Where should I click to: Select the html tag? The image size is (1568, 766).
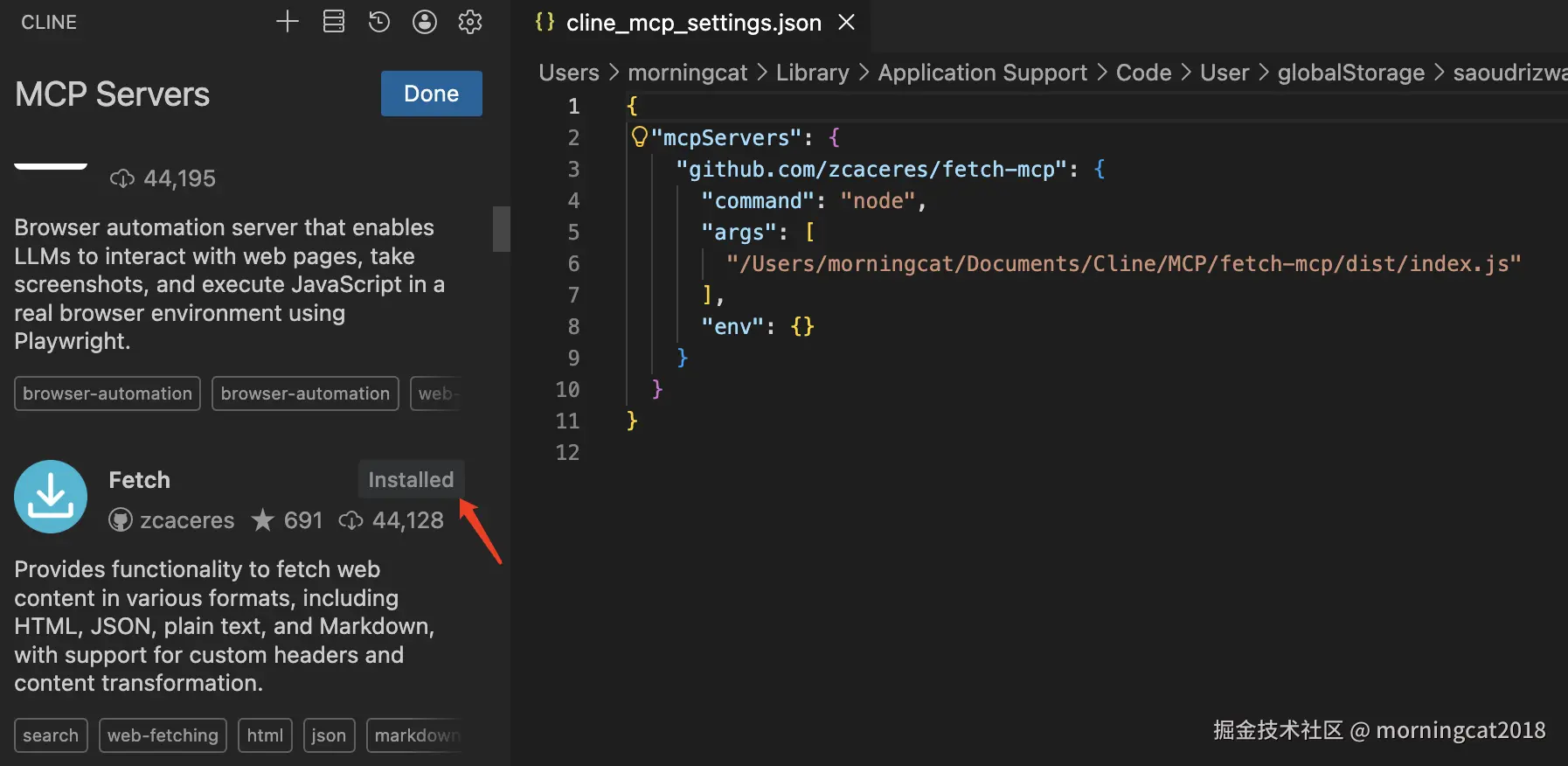pyautogui.click(x=265, y=735)
